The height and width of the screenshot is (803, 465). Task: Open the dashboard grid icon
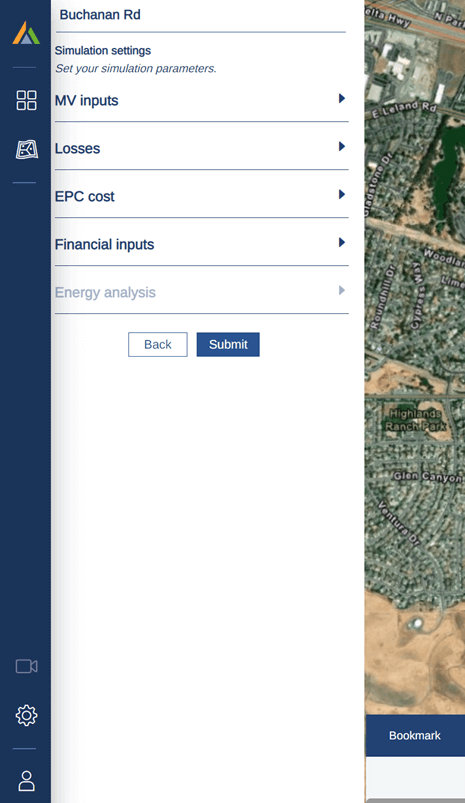point(26,100)
